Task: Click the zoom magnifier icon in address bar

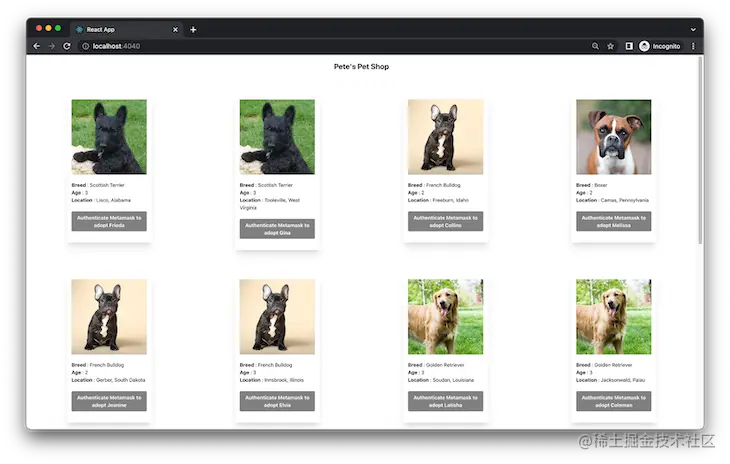Action: click(595, 46)
